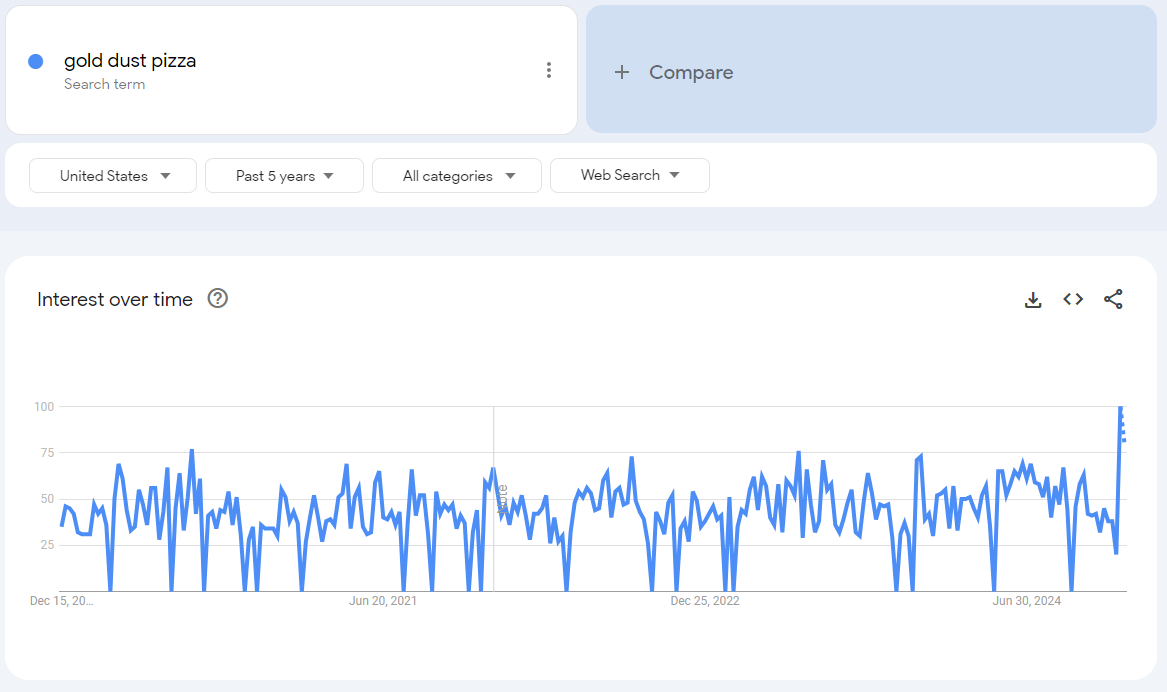Open help icon next to Interest over time
The image size is (1167, 692).
click(x=217, y=298)
